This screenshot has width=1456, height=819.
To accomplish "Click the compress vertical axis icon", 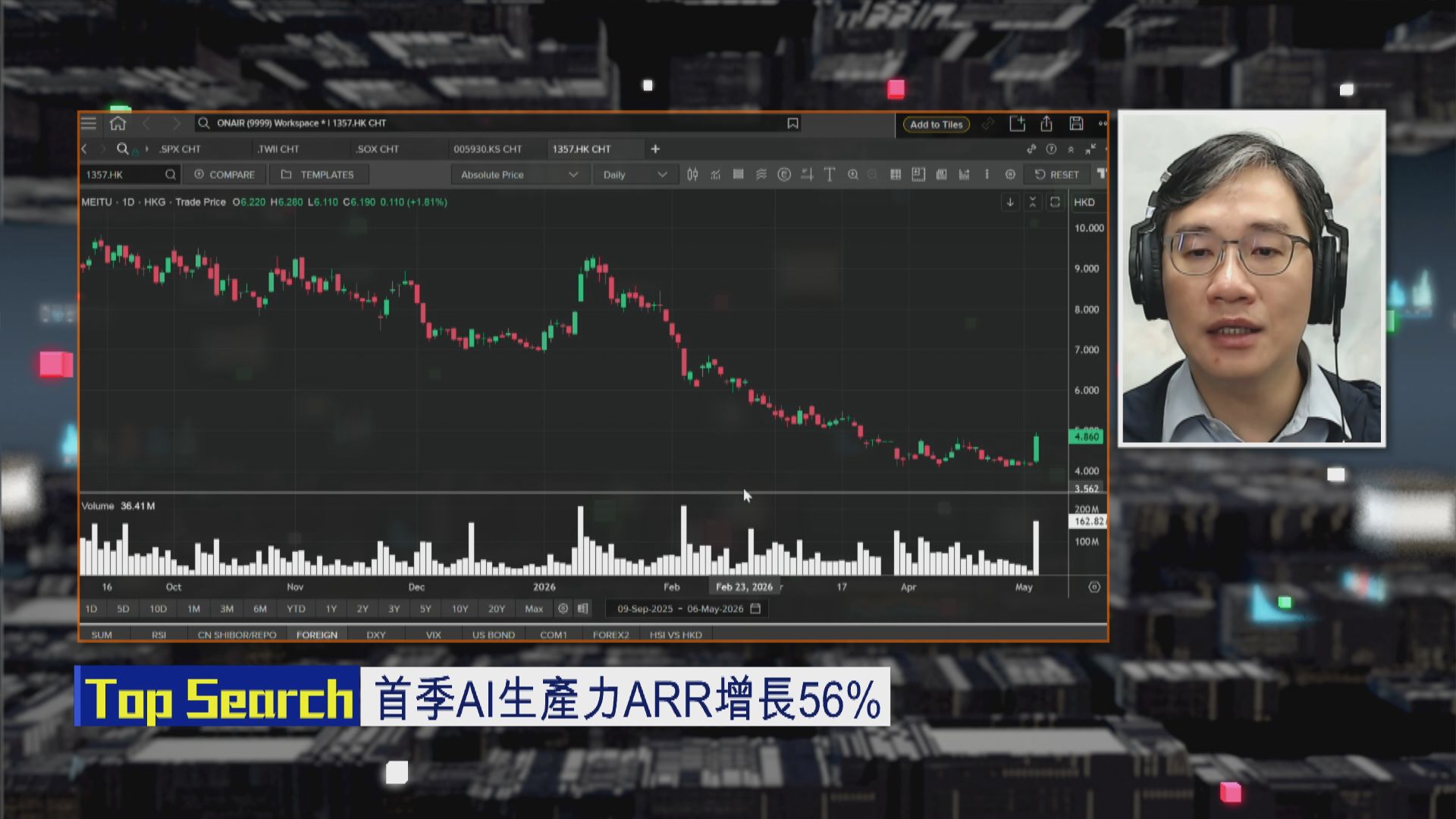I will click(x=1032, y=202).
